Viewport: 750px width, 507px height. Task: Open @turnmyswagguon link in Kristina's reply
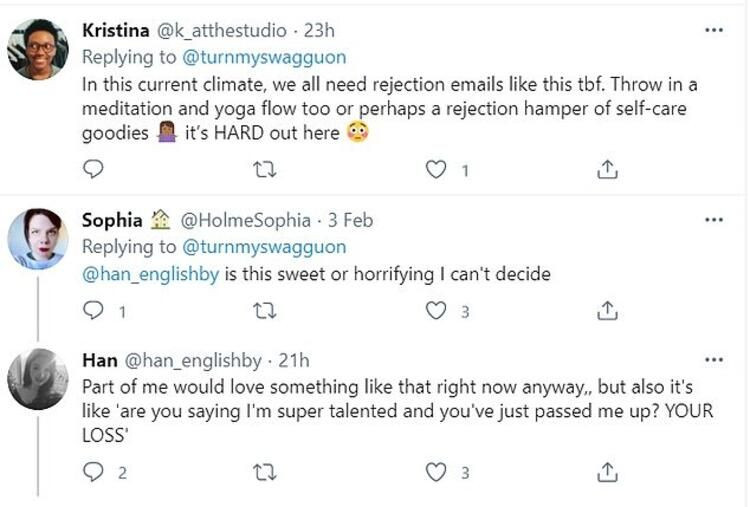[264, 57]
